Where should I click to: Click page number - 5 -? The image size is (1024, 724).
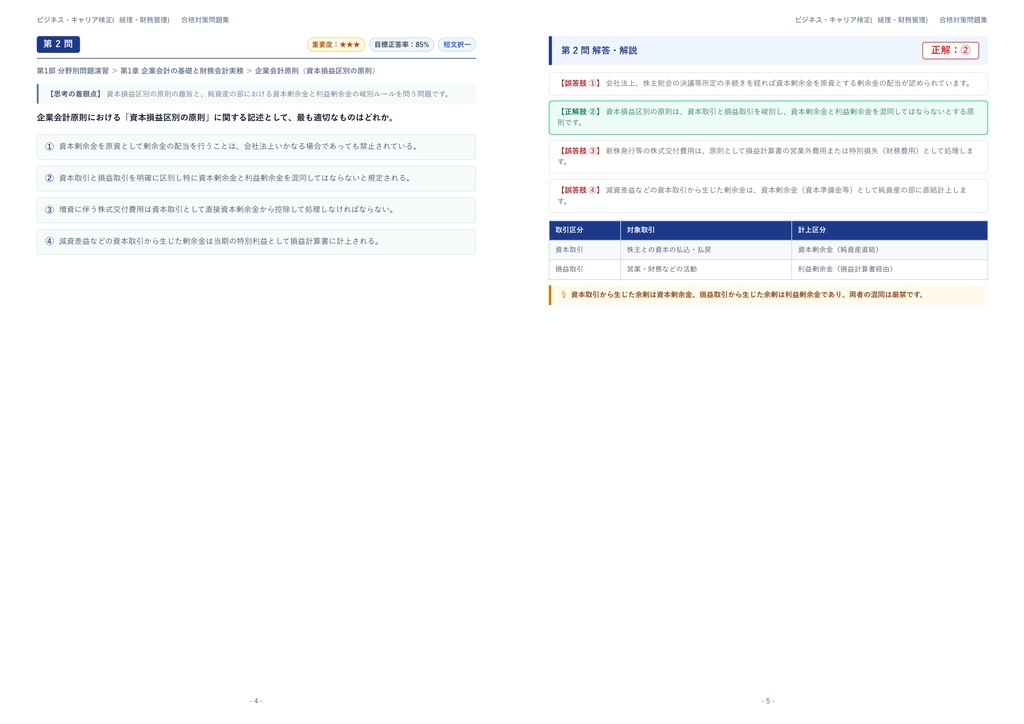[x=768, y=701]
